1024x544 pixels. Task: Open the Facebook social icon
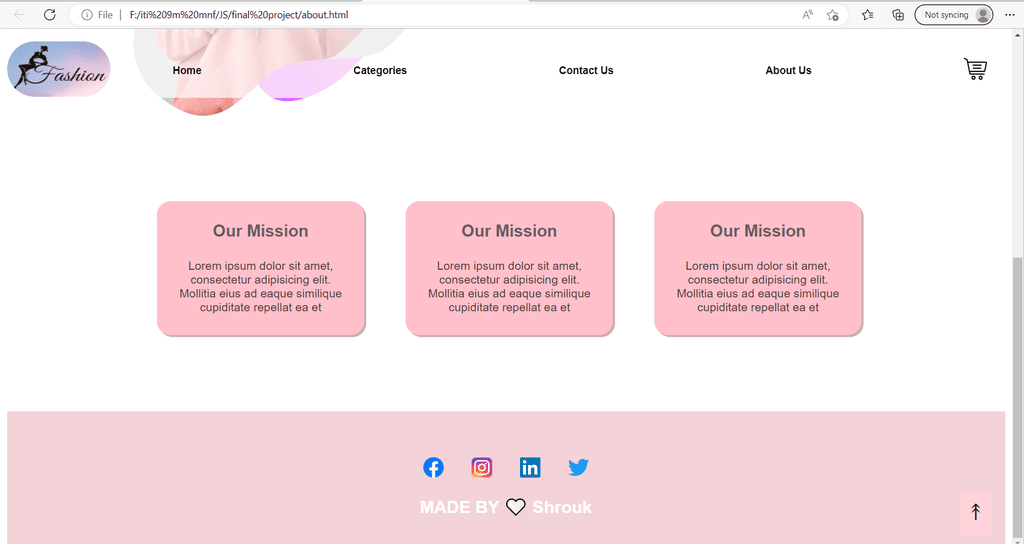[x=434, y=468]
